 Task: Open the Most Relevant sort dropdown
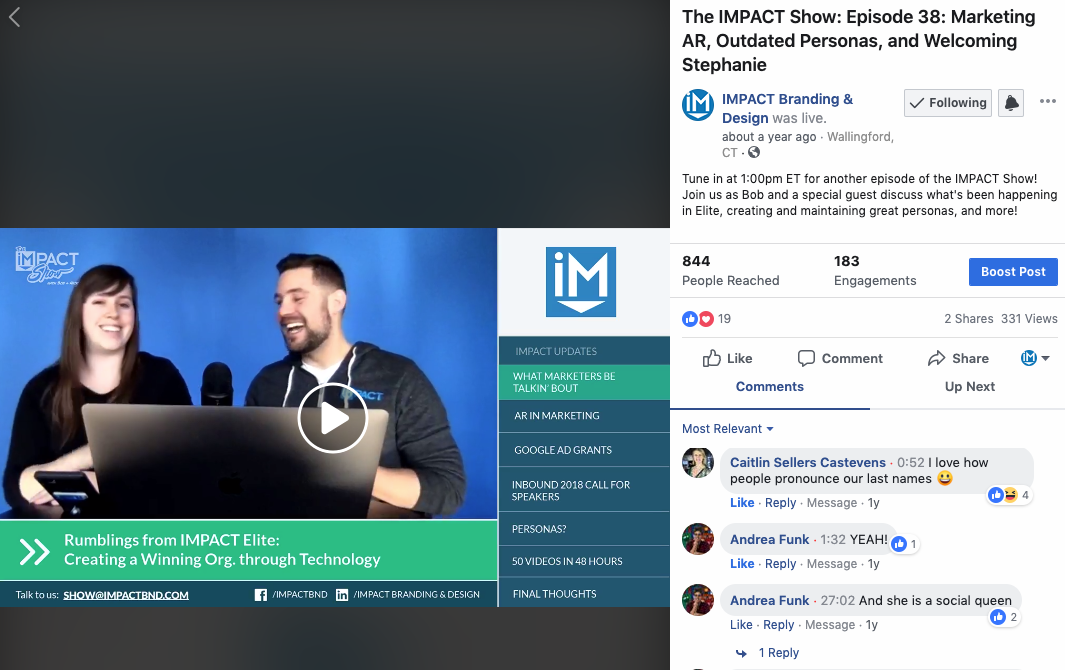pos(727,429)
